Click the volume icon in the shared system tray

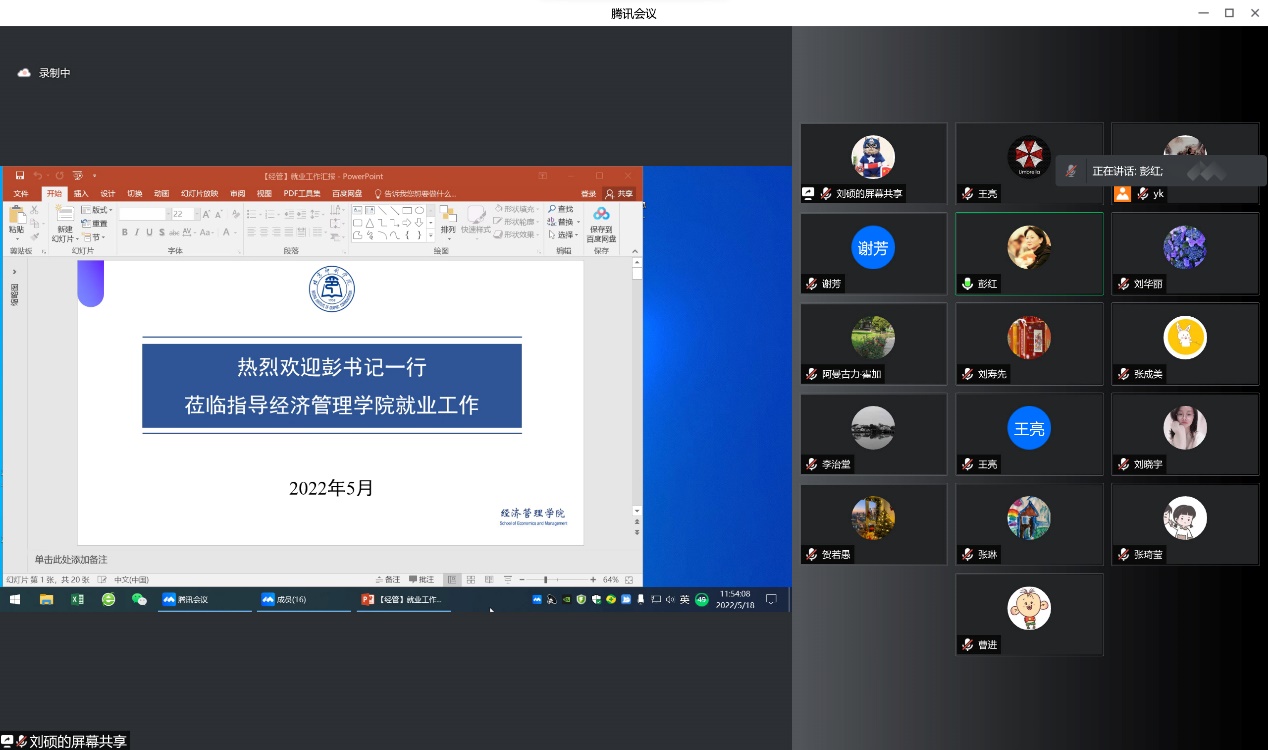tap(668, 599)
